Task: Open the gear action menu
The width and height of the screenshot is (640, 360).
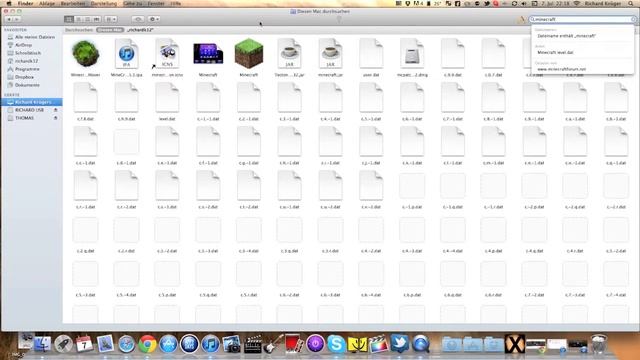Action: point(153,19)
